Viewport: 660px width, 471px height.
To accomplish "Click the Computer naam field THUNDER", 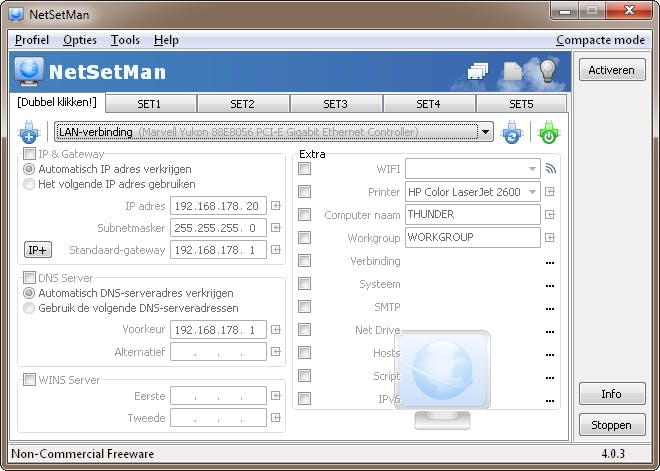I will pos(473,215).
